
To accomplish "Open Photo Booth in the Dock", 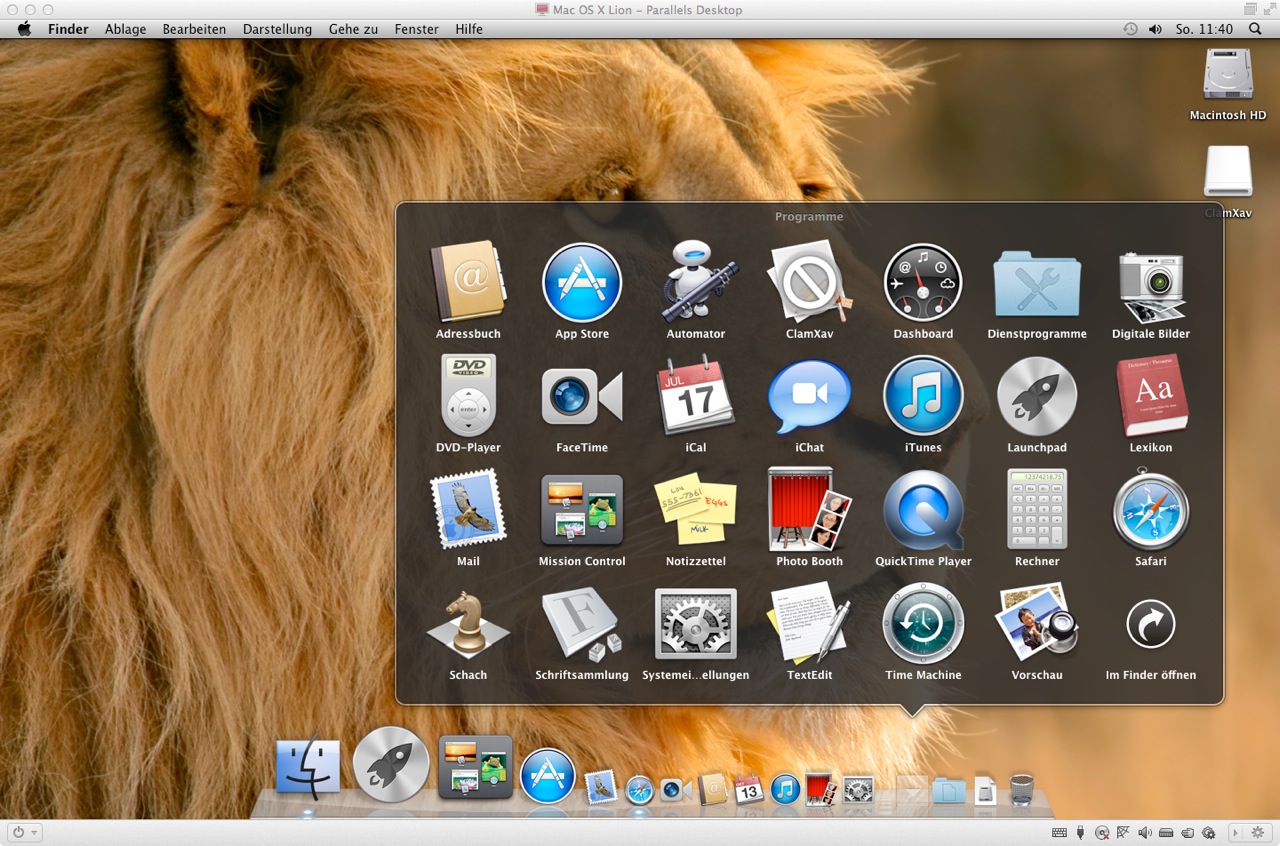I will (x=822, y=789).
